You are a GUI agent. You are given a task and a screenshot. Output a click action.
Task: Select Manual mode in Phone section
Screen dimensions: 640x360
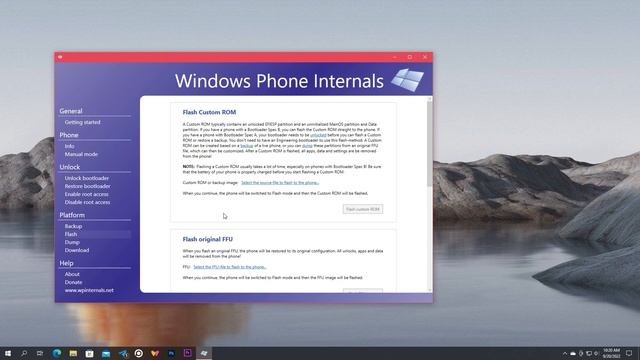81,154
